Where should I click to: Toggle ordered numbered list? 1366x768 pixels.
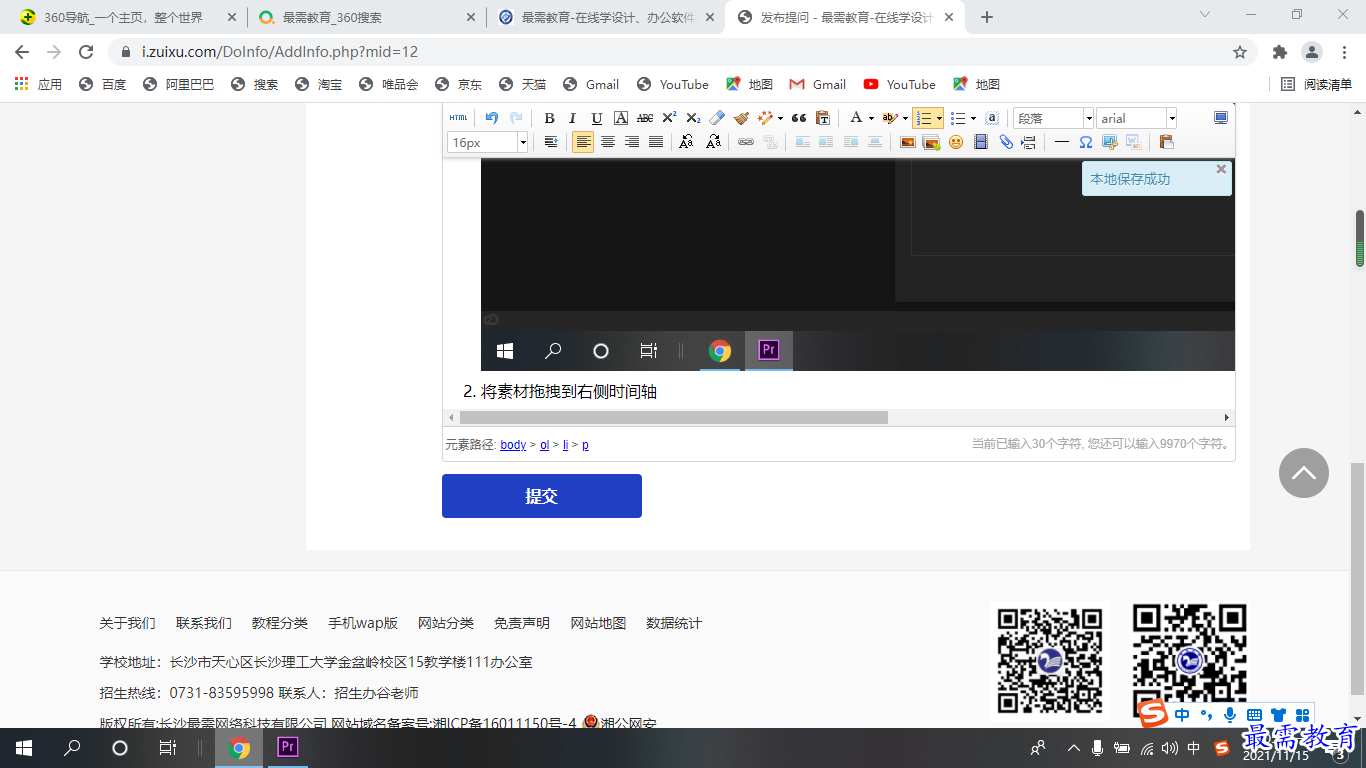pyautogui.click(x=924, y=118)
